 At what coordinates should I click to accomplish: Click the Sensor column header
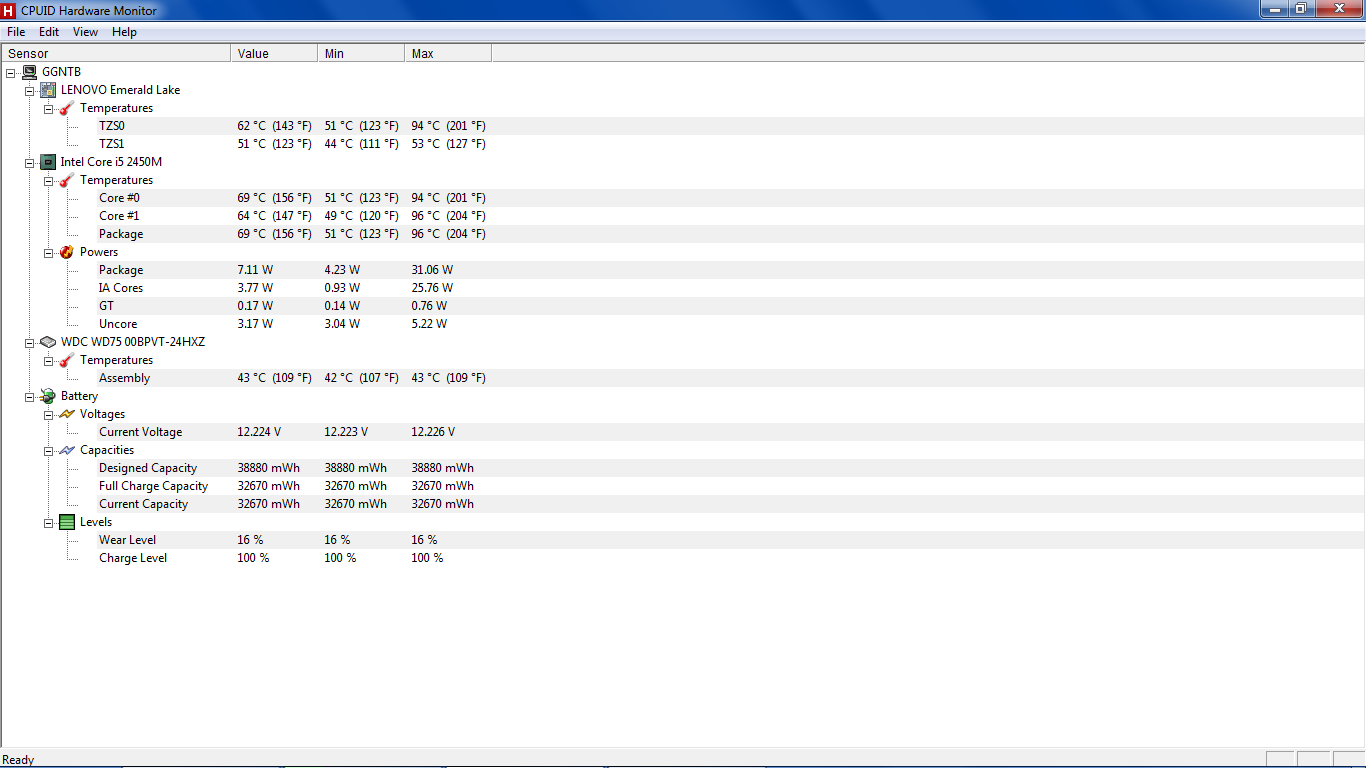pos(116,54)
